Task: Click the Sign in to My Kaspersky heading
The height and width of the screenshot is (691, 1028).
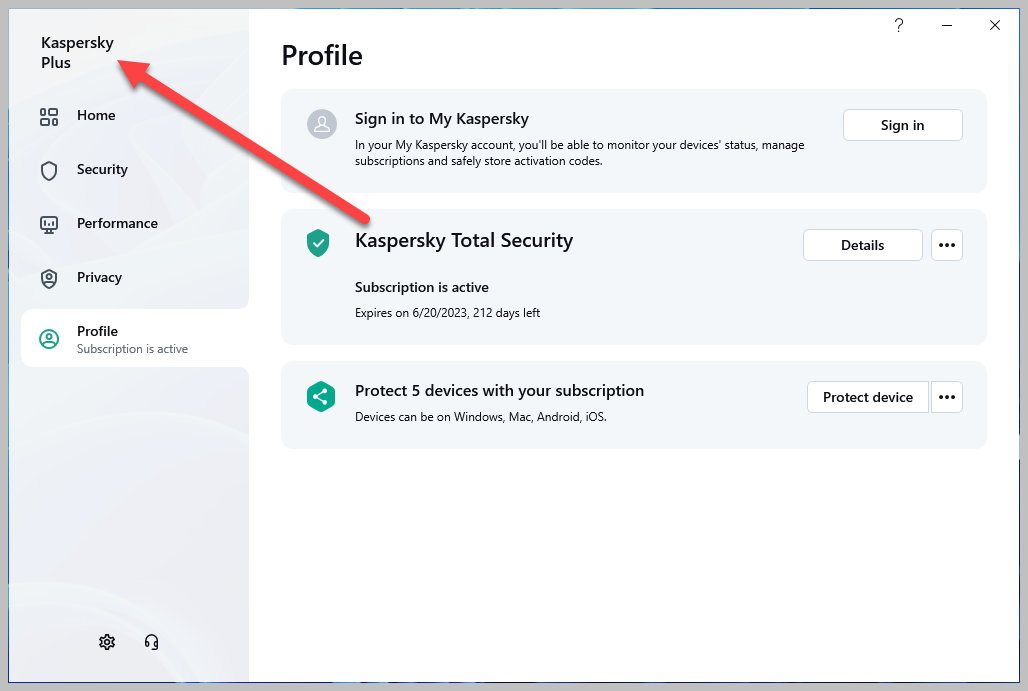Action: pyautogui.click(x=442, y=119)
